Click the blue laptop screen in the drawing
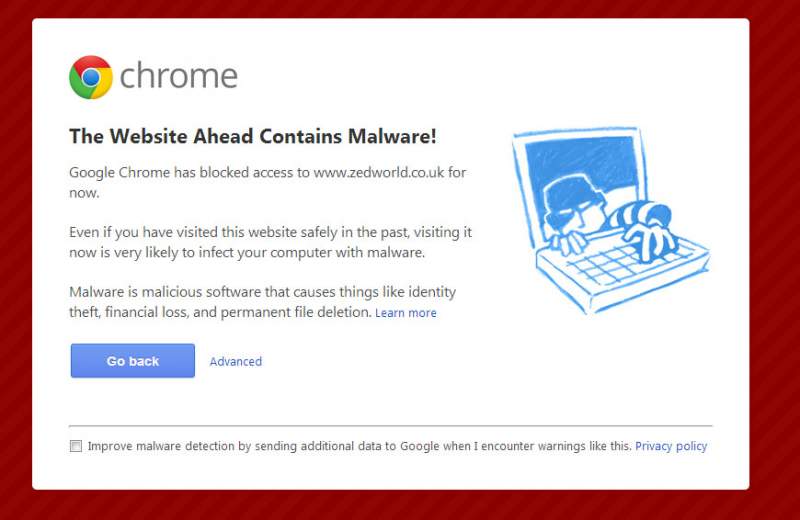This screenshot has width=800, height=520. [580, 165]
